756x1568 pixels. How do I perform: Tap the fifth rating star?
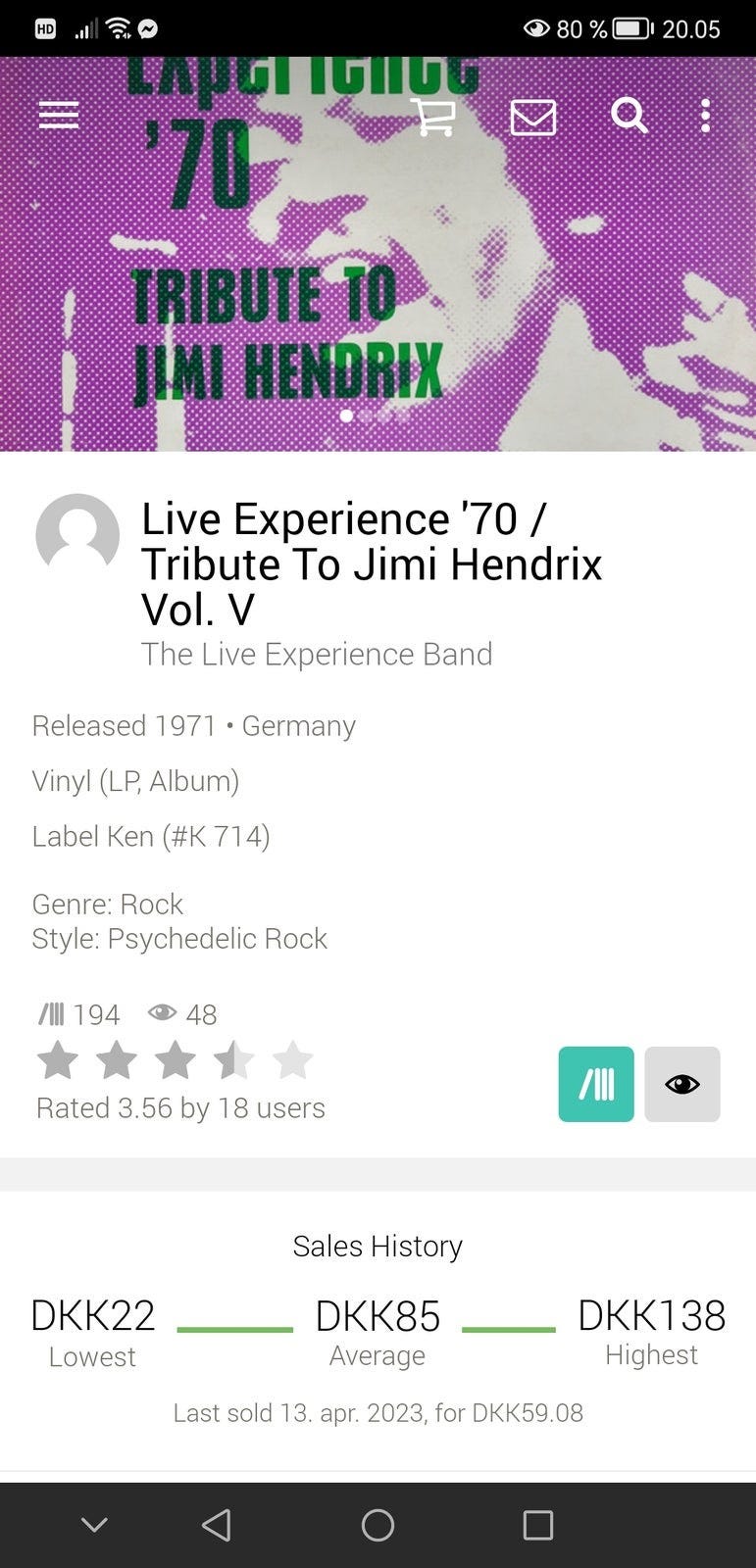(293, 1060)
